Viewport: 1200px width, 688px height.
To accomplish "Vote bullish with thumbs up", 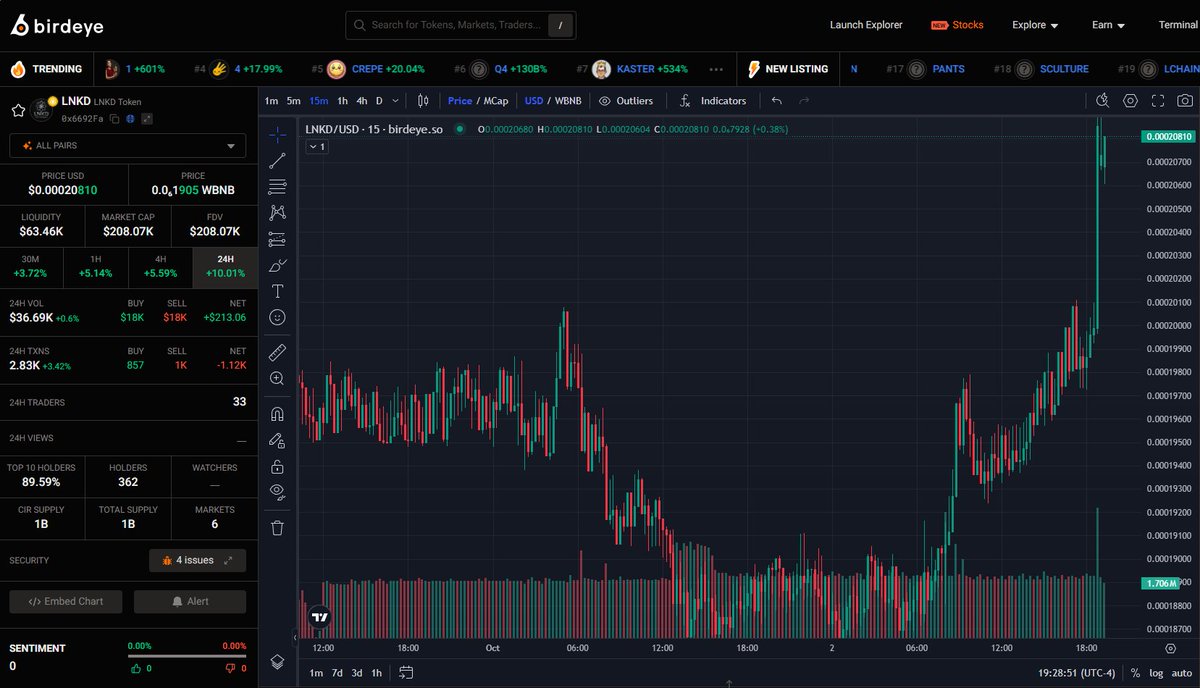I will [136, 667].
